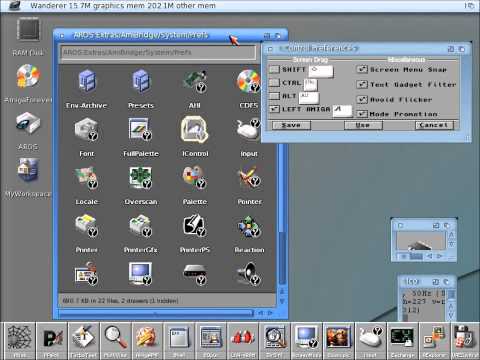The image size is (480, 360).
Task: Select the FullPalette prefs icon
Action: coord(140,129)
